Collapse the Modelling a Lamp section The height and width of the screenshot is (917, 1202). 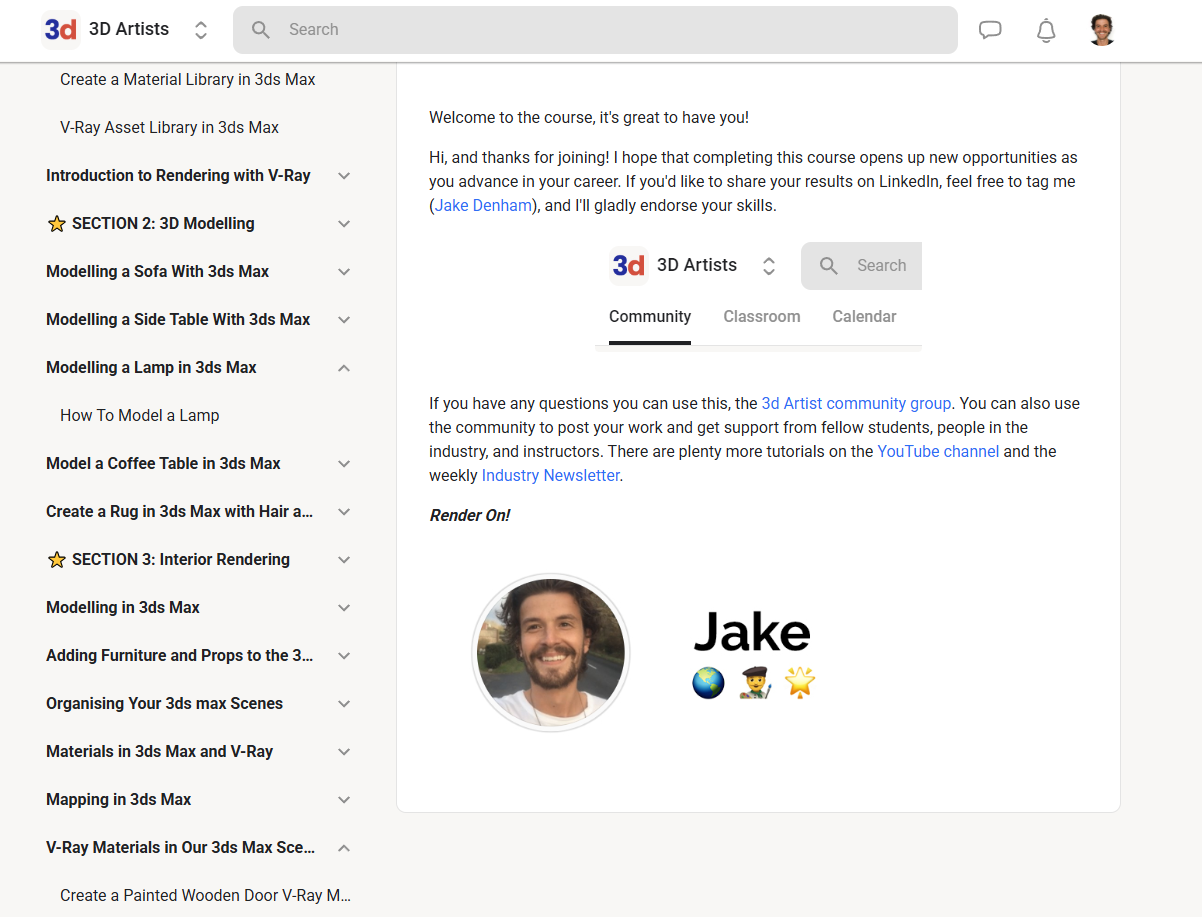(x=344, y=368)
